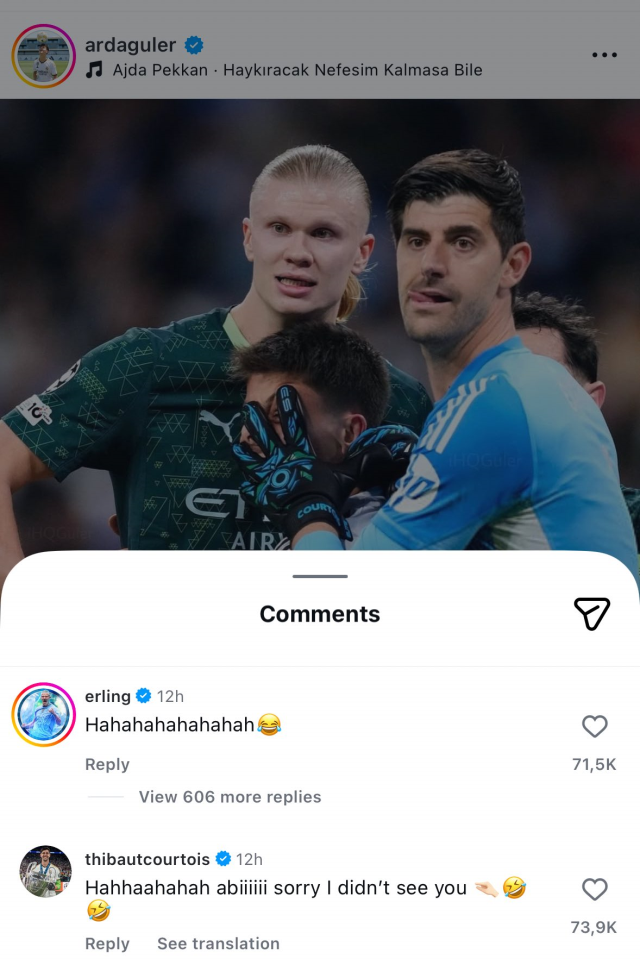Viewport: 640px width, 959px height.
Task: Tap the music note audio icon
Action: point(94,70)
